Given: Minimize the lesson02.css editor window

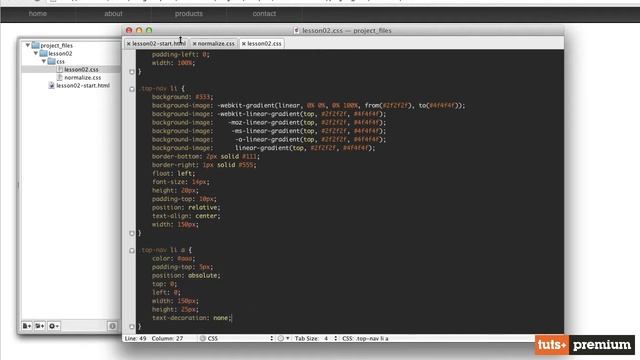Looking at the screenshot, I should pyautogui.click(x=139, y=30).
